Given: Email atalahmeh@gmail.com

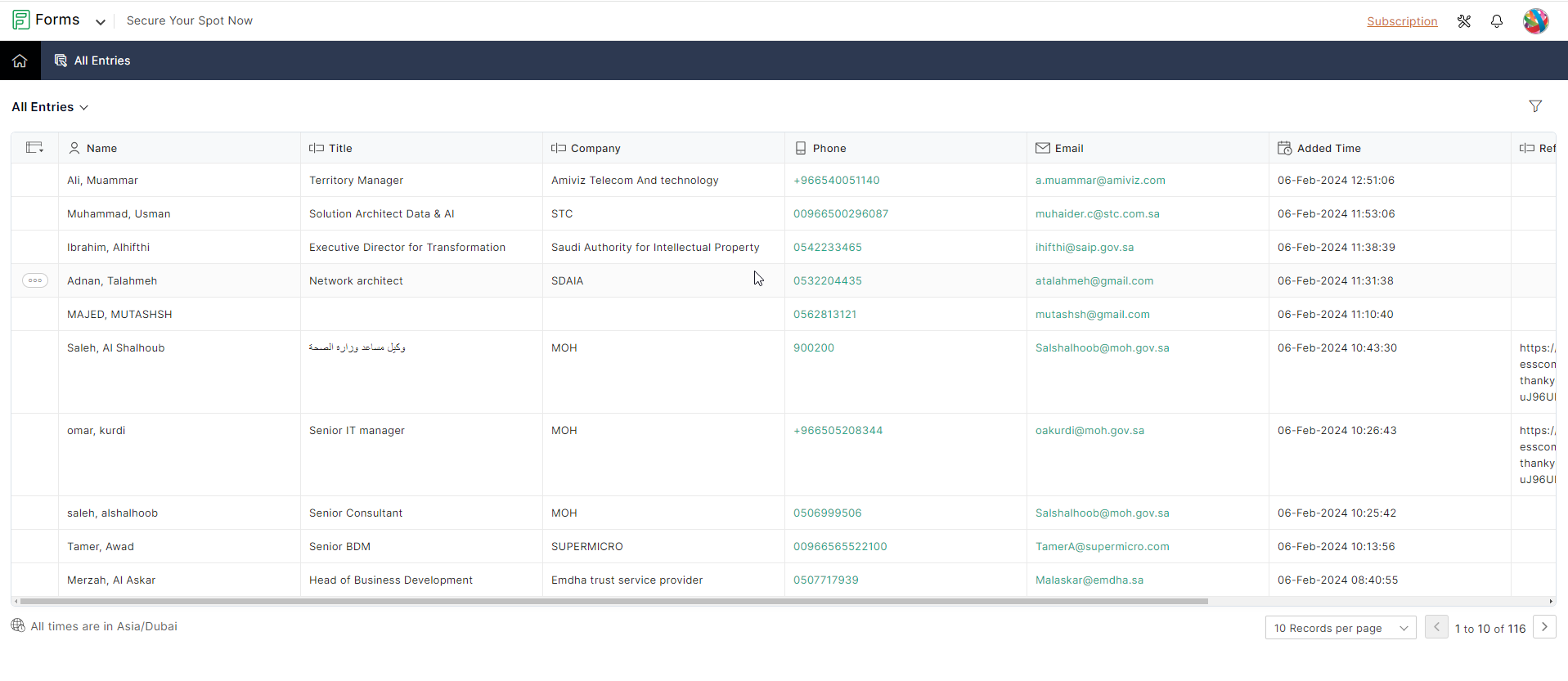Looking at the screenshot, I should pos(1094,280).
